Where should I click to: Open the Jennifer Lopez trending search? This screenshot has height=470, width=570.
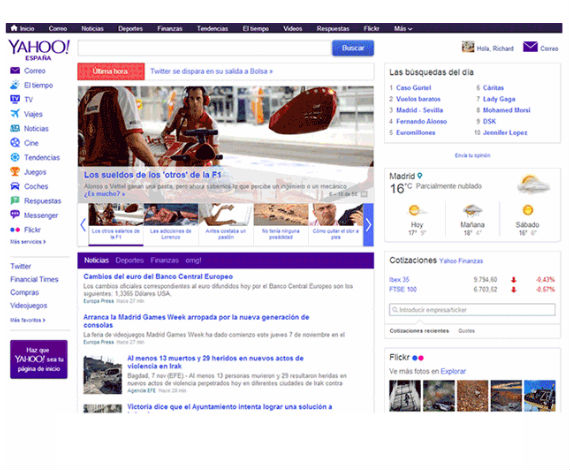pos(505,133)
